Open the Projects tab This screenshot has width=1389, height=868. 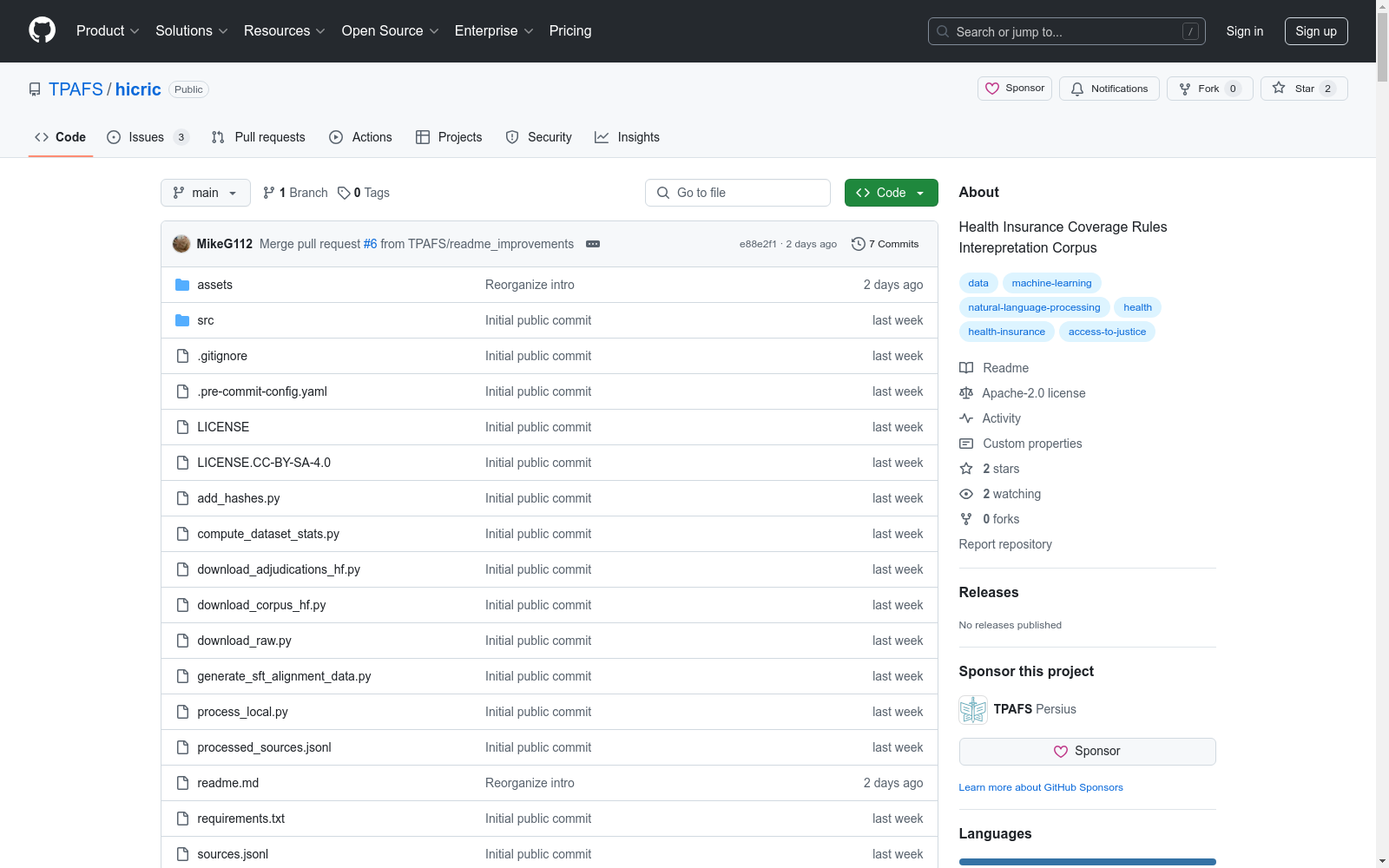coord(449,137)
